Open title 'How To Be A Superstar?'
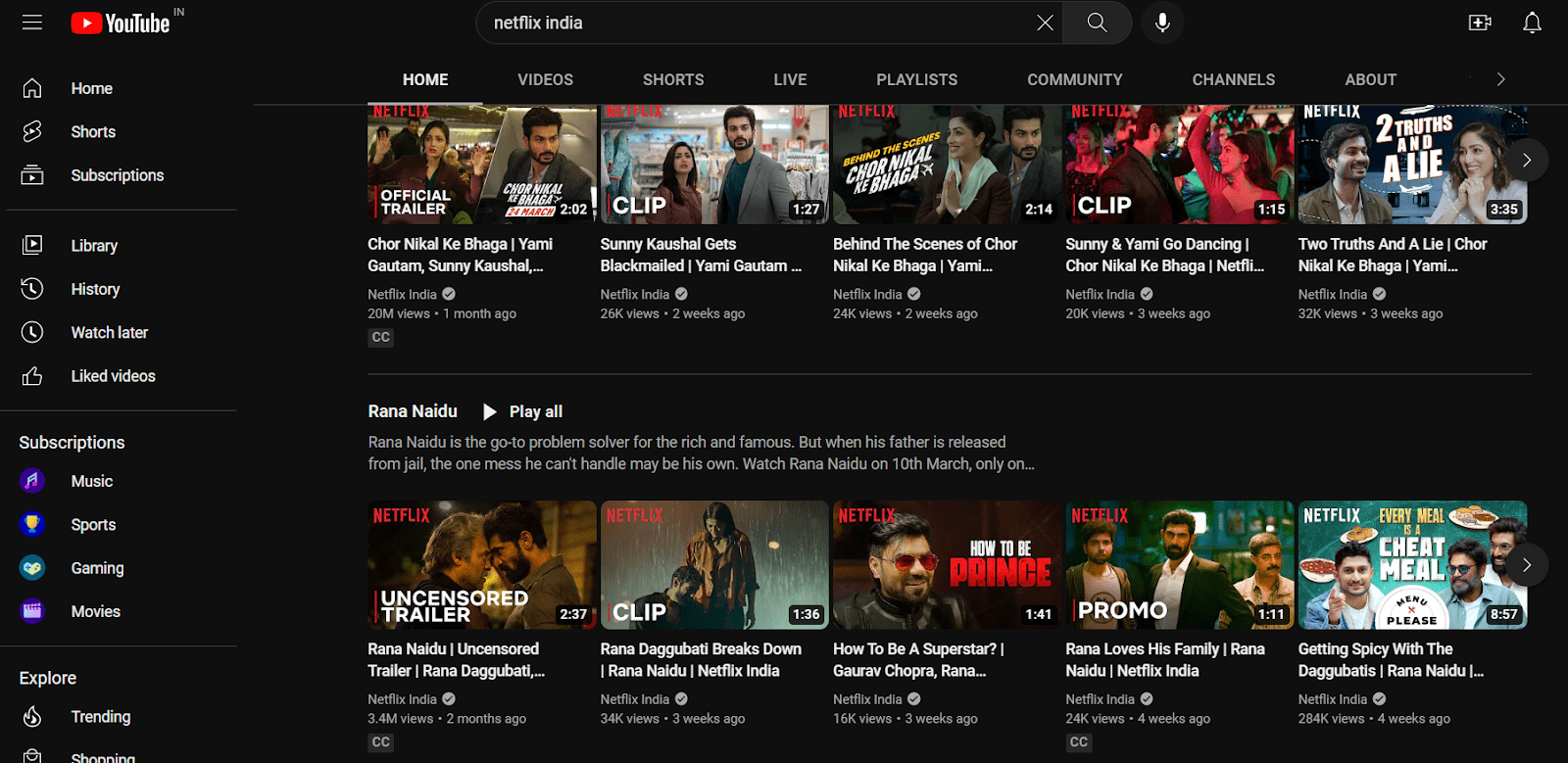The image size is (1568, 763). point(918,660)
